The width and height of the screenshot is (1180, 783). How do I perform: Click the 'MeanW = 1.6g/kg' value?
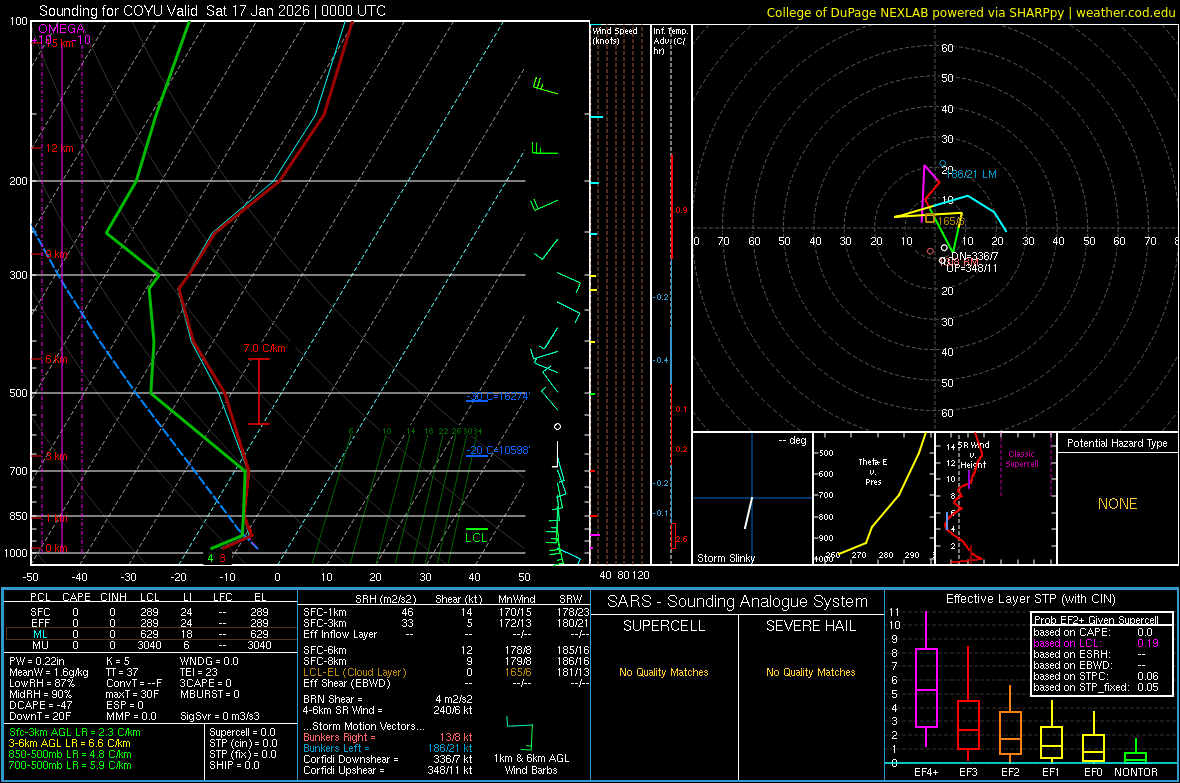pyautogui.click(x=48, y=672)
